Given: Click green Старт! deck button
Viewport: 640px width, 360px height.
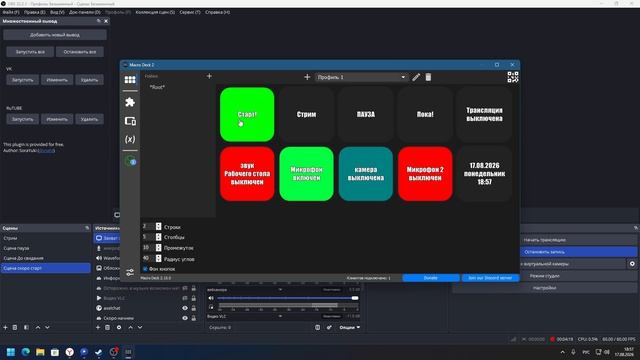Looking at the screenshot, I should tap(247, 114).
